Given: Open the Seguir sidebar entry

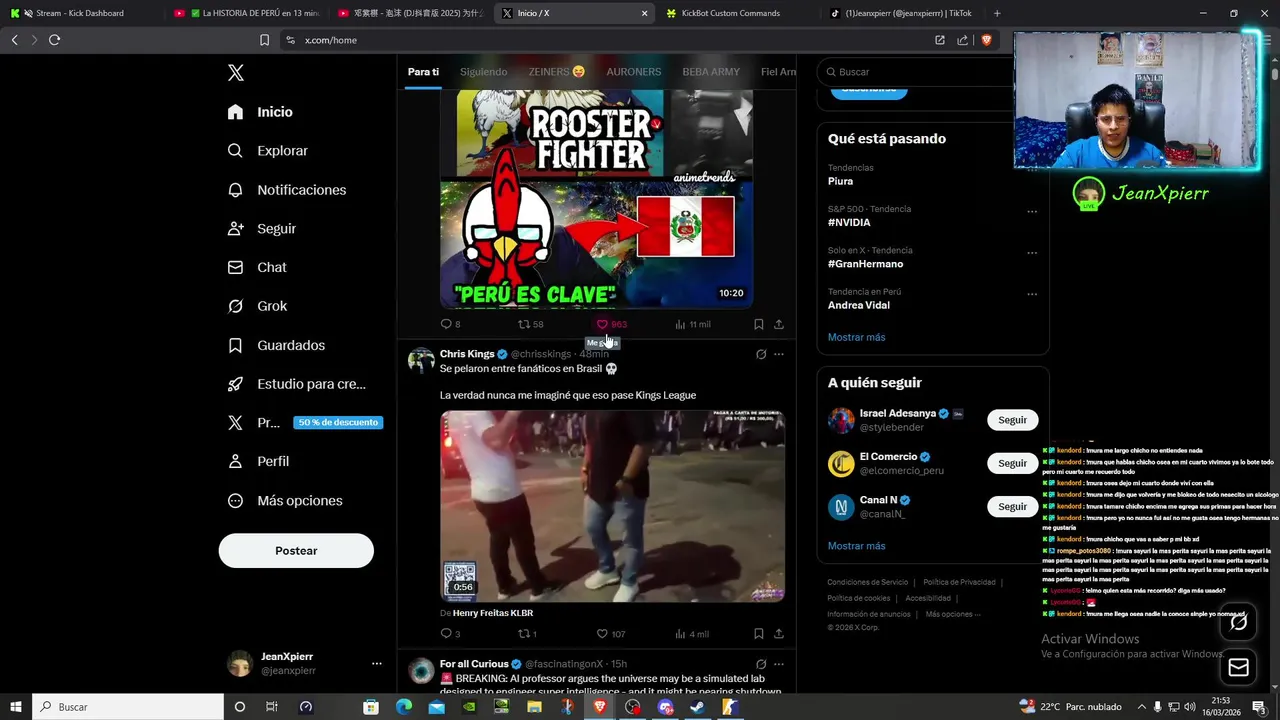Looking at the screenshot, I should [262, 229].
